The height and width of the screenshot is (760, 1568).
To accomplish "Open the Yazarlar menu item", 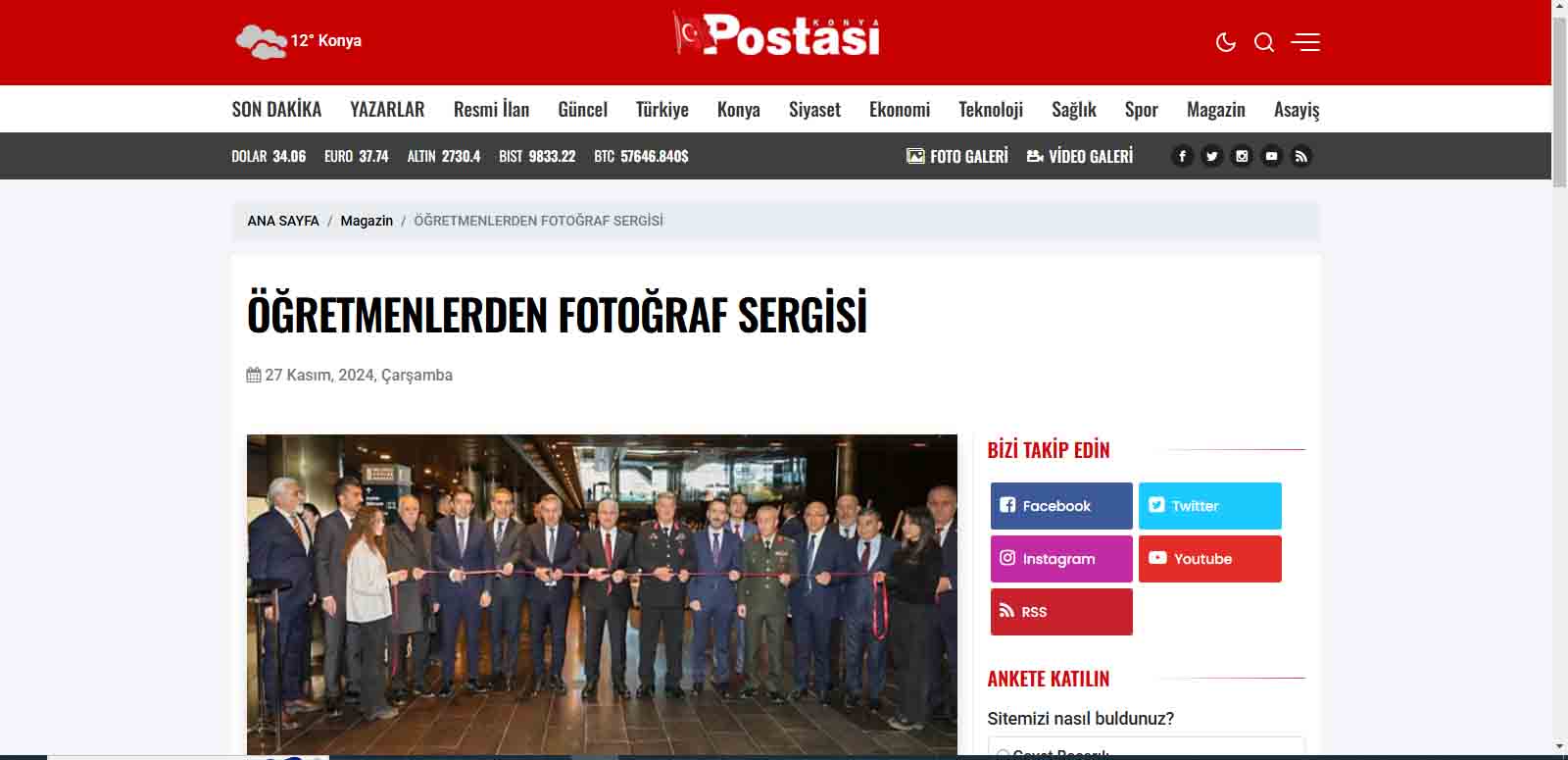I will tap(387, 109).
